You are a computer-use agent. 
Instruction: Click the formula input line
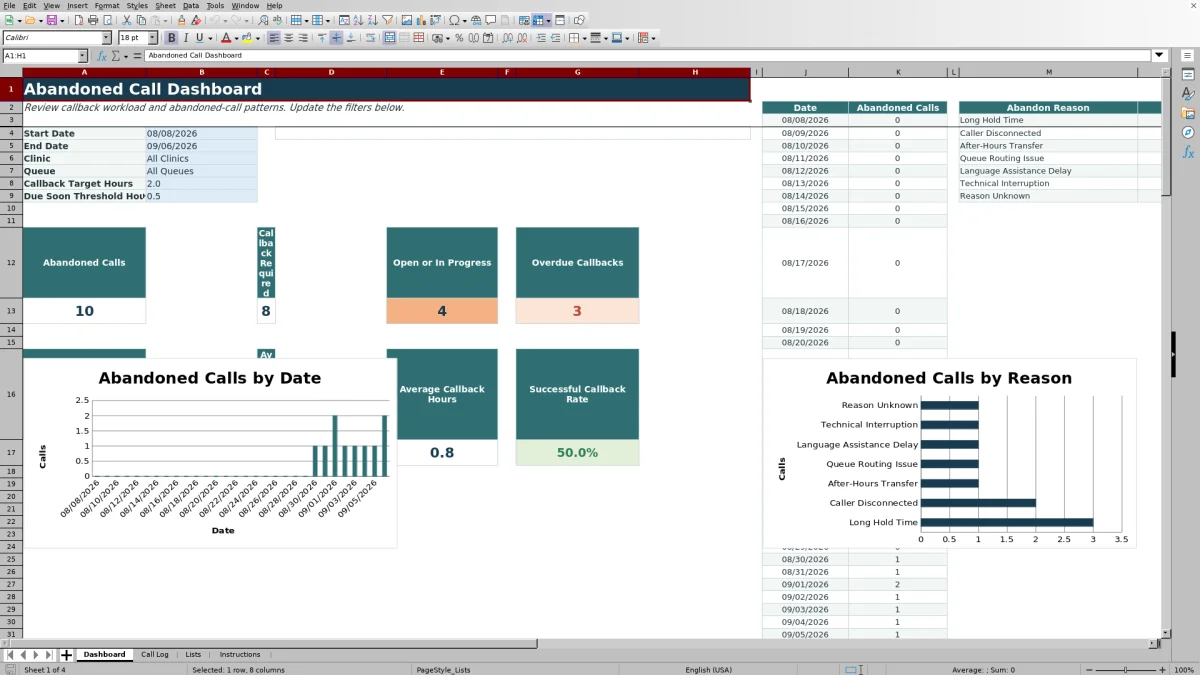[x=649, y=56]
